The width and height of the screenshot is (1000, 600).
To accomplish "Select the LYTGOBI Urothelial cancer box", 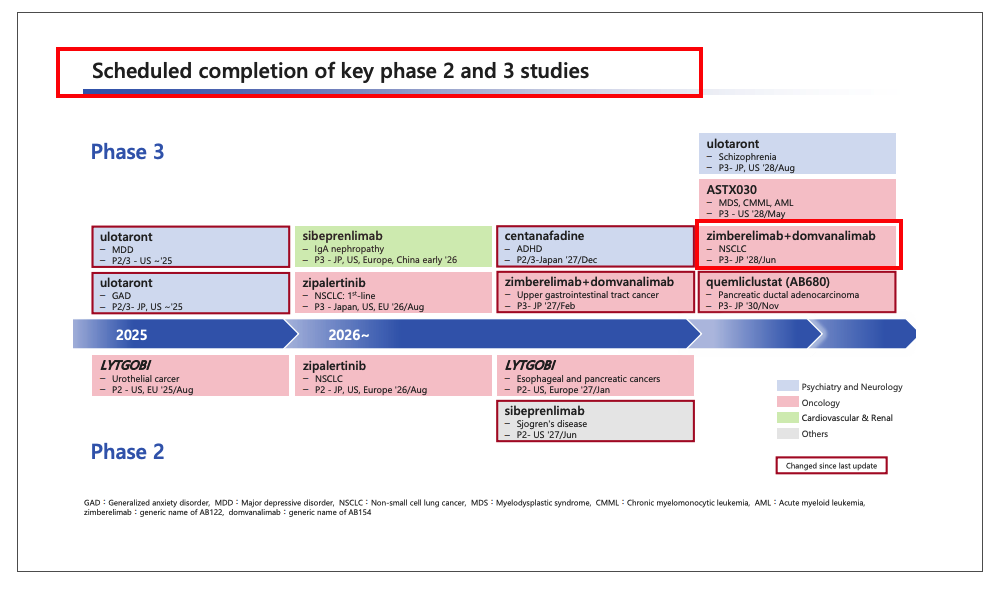I will (190, 375).
